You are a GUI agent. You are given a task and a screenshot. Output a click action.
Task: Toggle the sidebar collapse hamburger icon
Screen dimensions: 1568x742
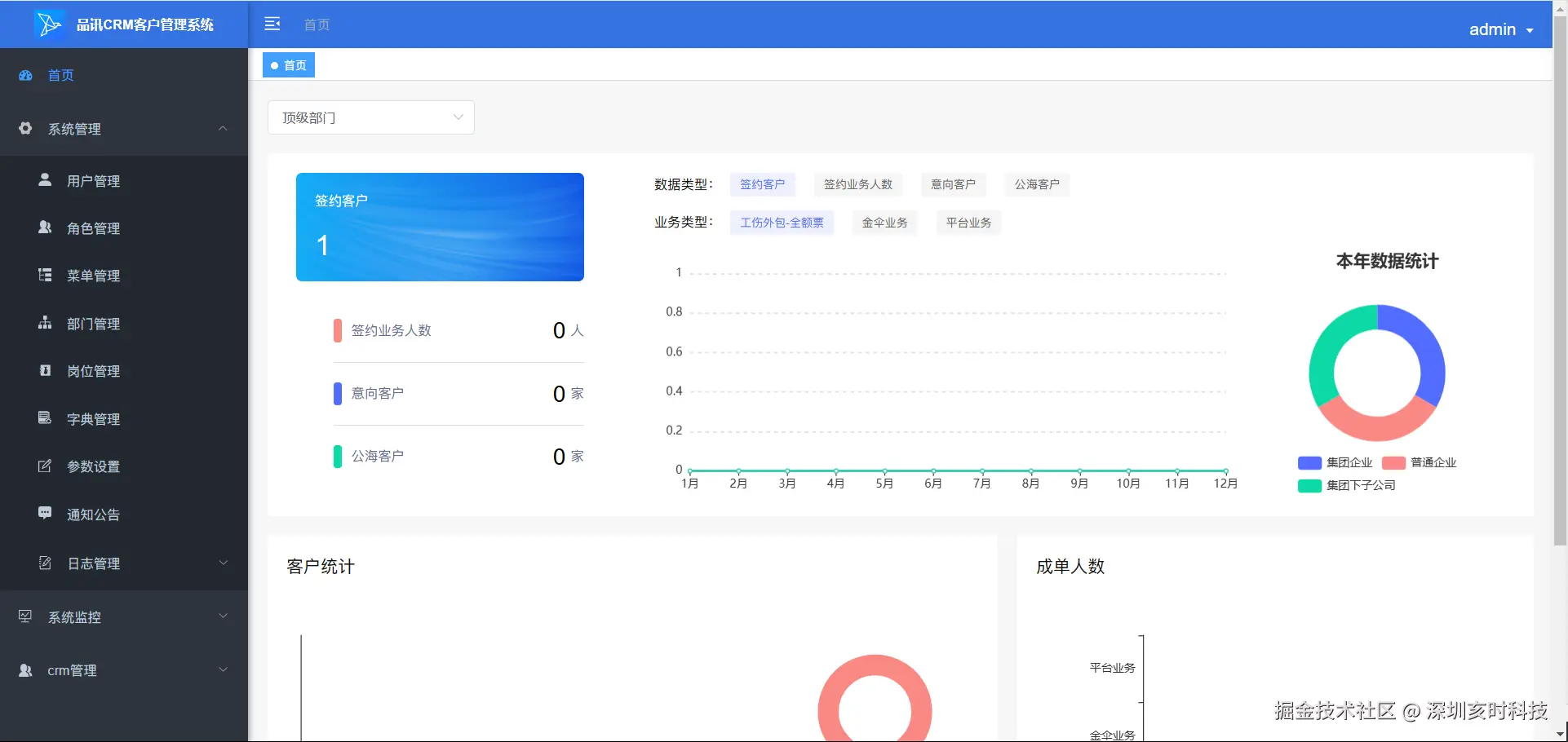click(272, 24)
